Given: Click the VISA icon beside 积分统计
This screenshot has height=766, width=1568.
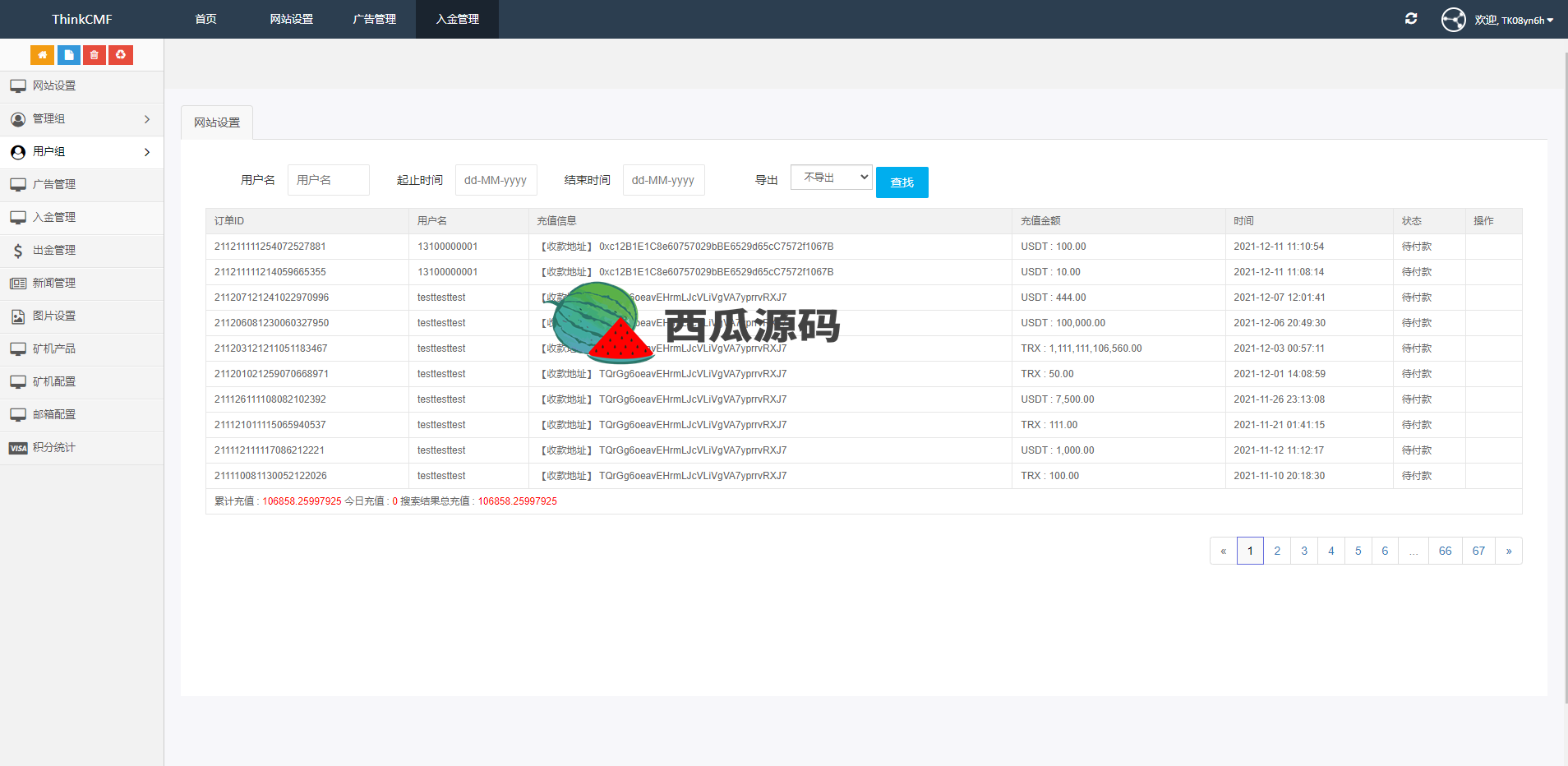Looking at the screenshot, I should coord(18,448).
